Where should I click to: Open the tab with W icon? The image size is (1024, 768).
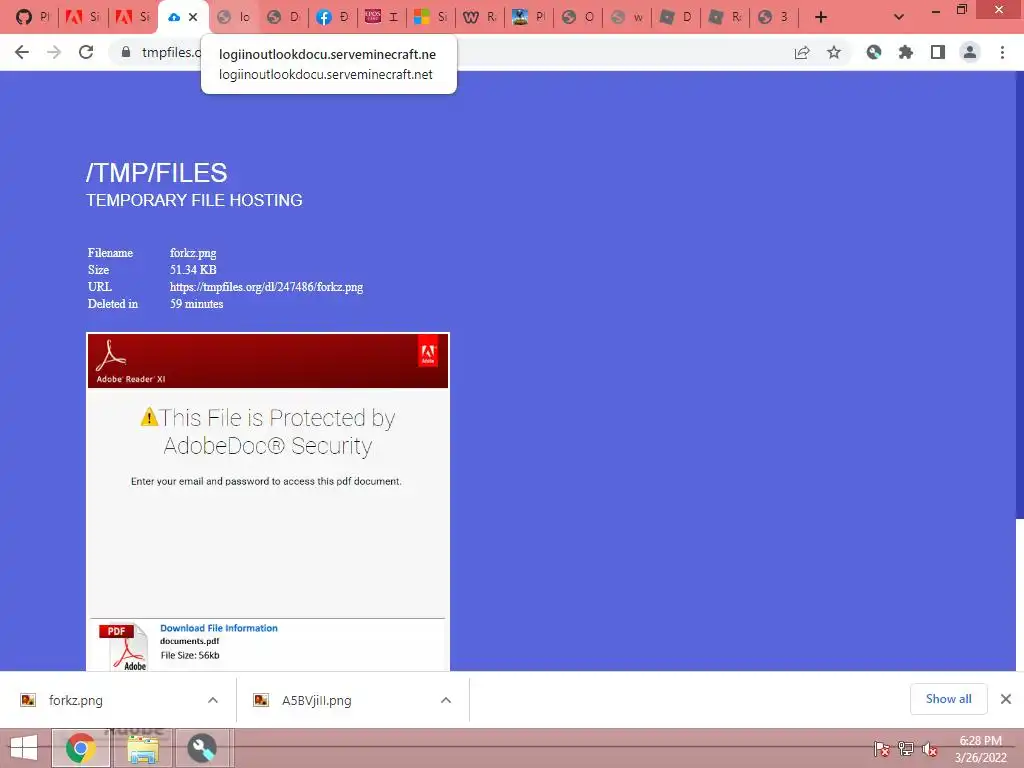(x=479, y=17)
